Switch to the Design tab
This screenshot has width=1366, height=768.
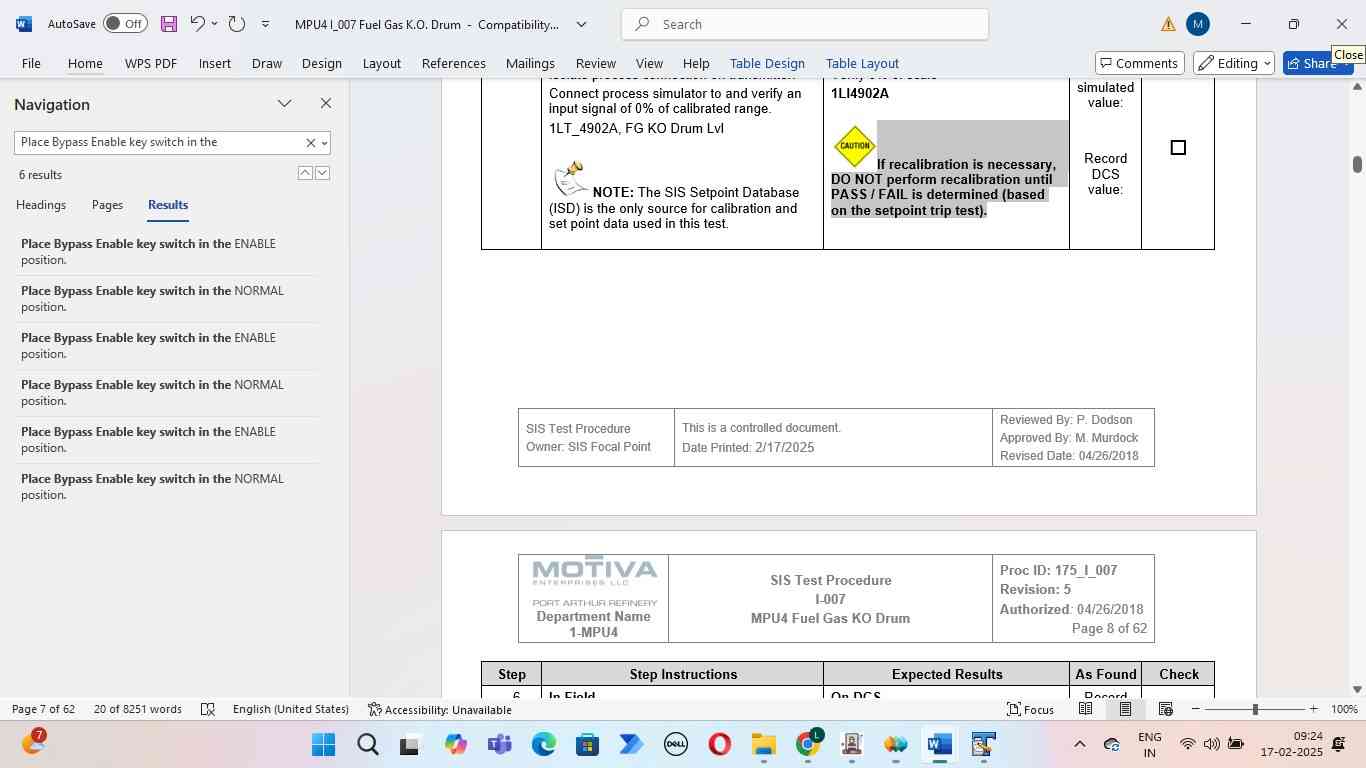click(x=322, y=63)
